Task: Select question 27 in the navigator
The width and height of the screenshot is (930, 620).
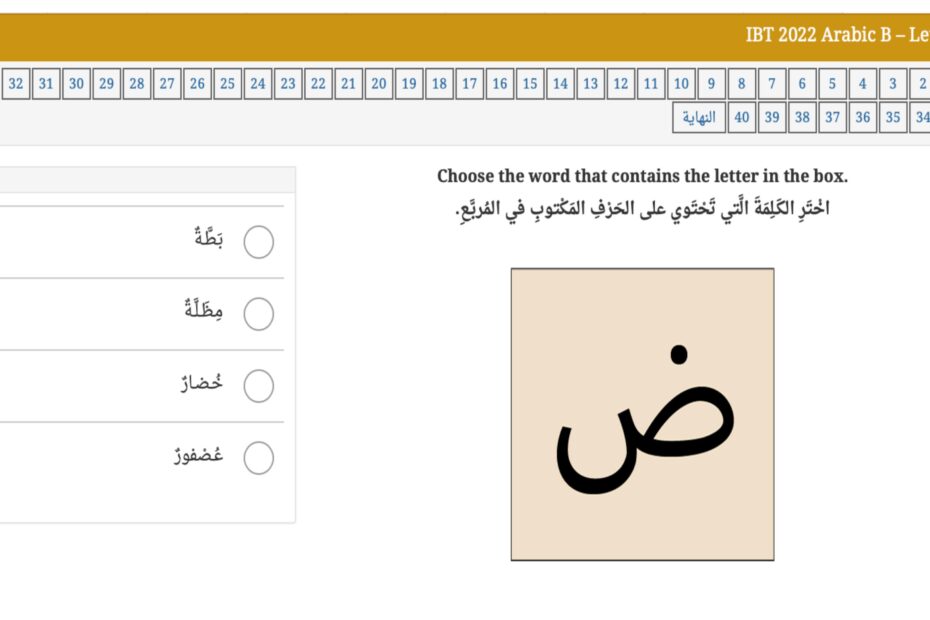Action: pos(167,84)
